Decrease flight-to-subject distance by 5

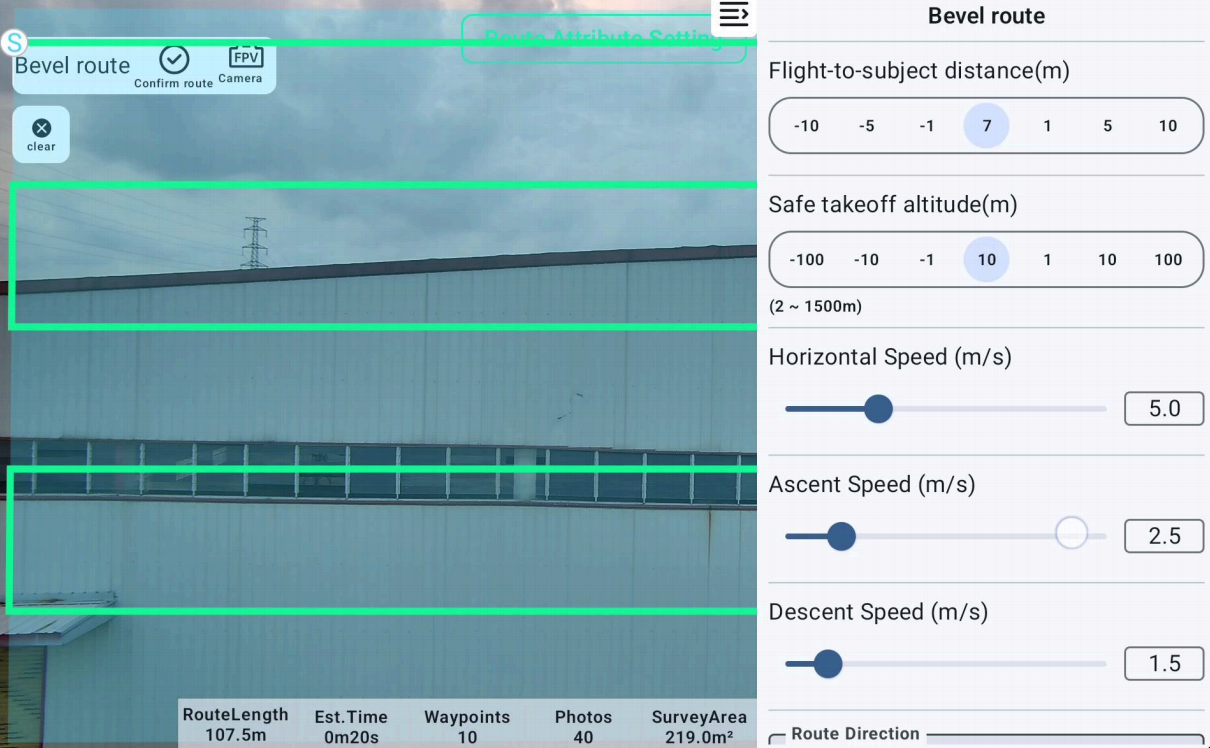866,126
